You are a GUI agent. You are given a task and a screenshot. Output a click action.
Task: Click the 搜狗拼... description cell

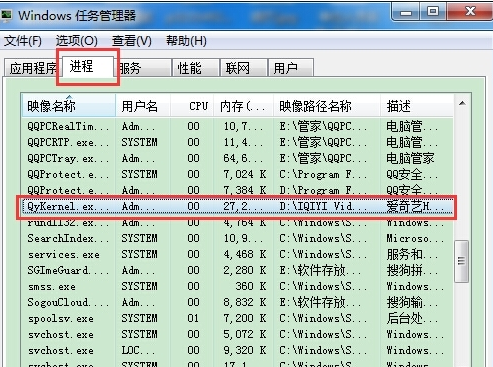coord(412,270)
